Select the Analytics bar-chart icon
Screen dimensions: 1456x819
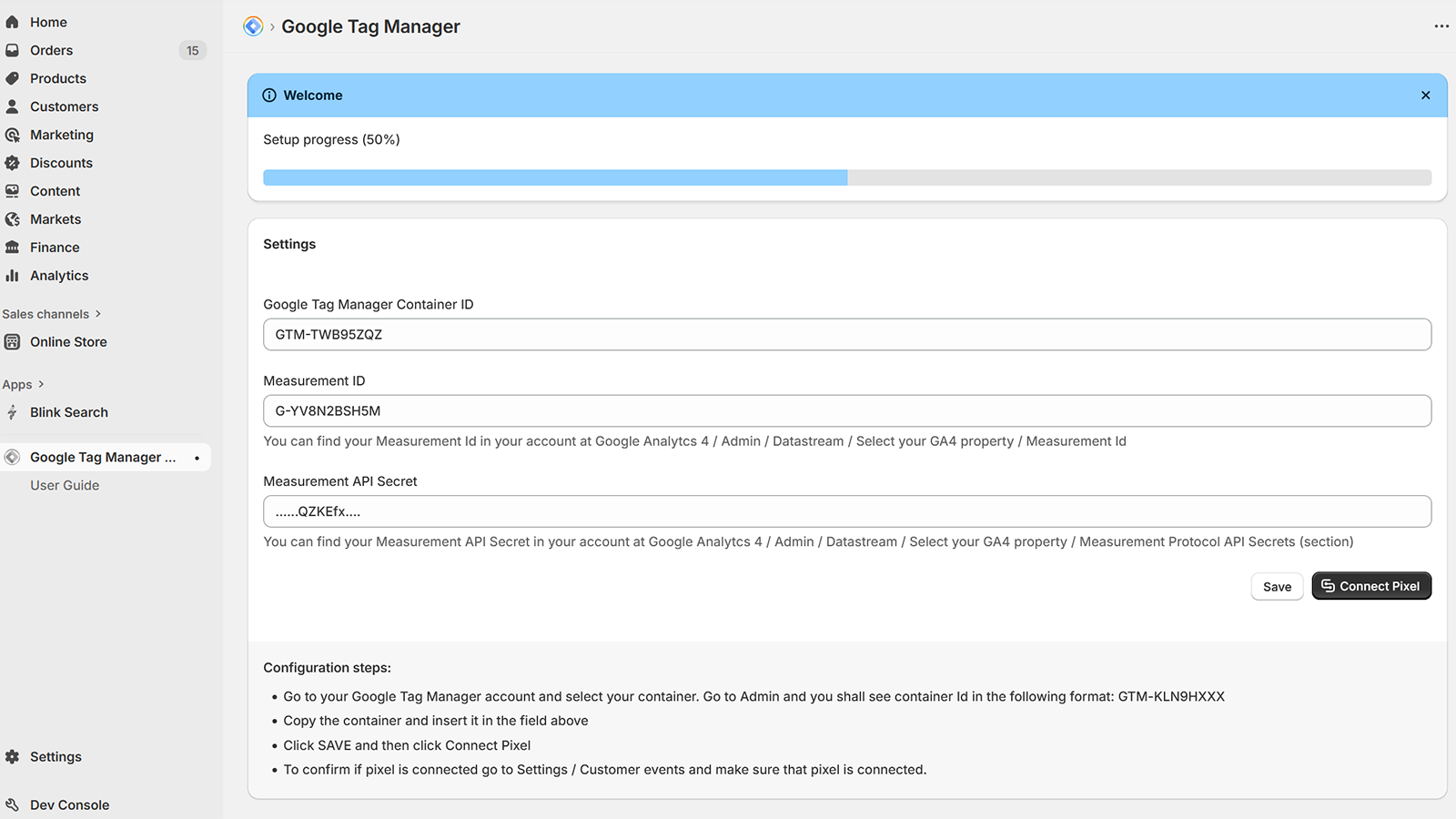tap(13, 276)
